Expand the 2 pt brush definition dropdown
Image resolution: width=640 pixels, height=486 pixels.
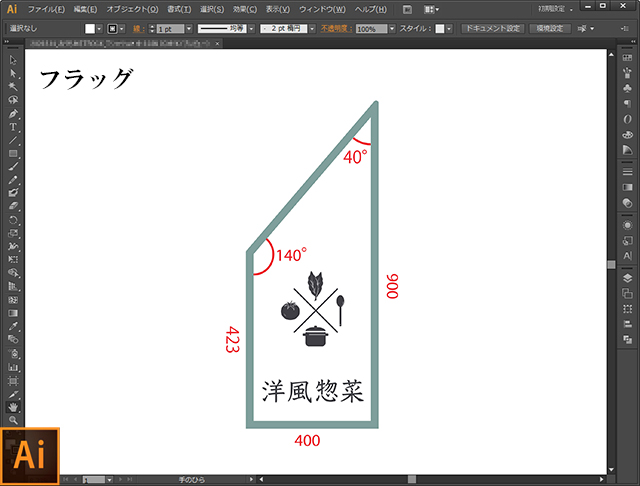click(x=312, y=29)
